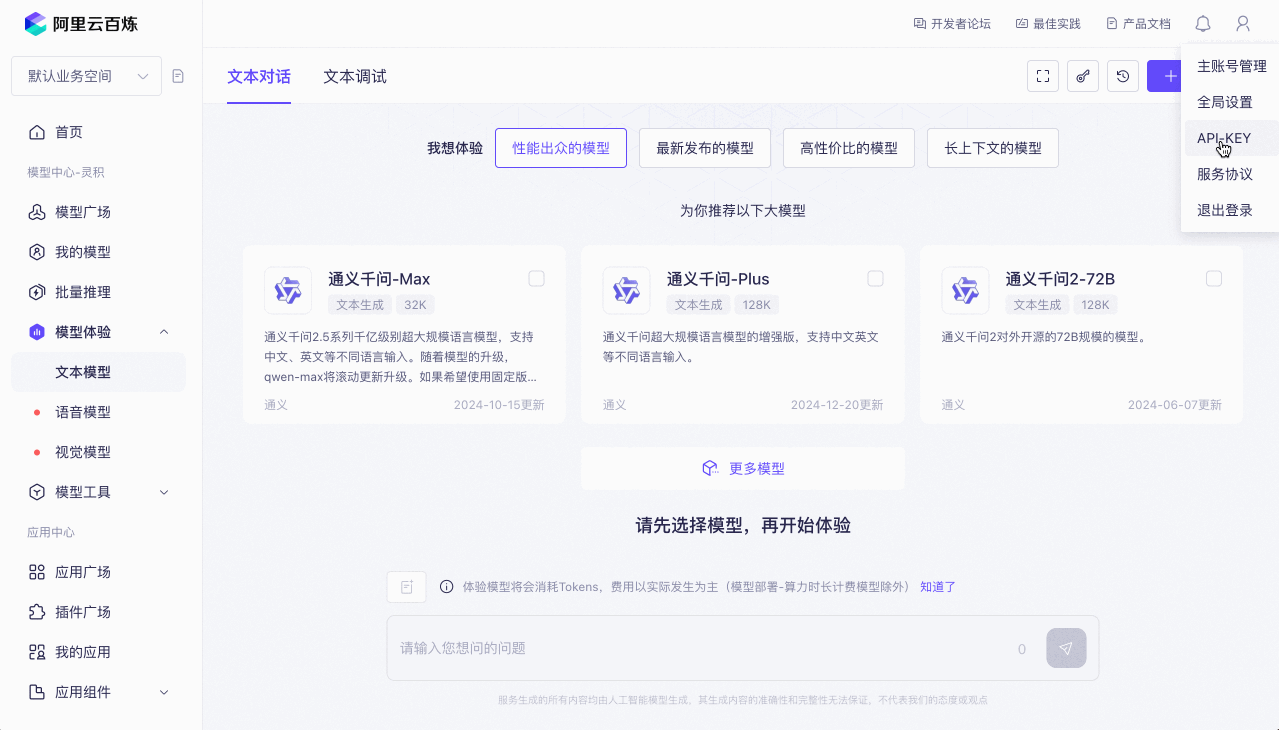Screen dimensions: 1279x730
Task: Click the 通义千问2-72B model logo
Action: (x=965, y=291)
